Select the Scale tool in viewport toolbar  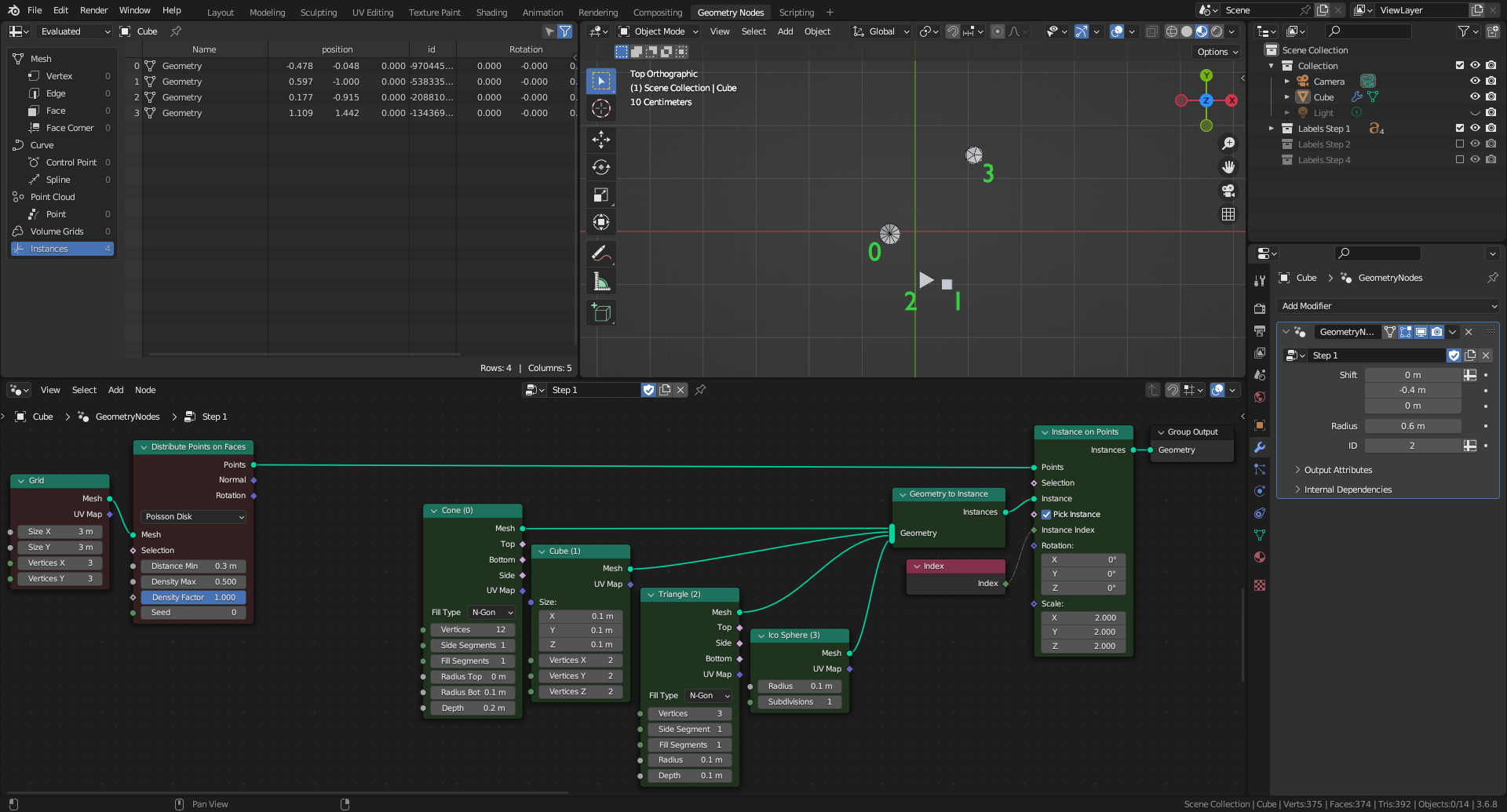(x=601, y=195)
